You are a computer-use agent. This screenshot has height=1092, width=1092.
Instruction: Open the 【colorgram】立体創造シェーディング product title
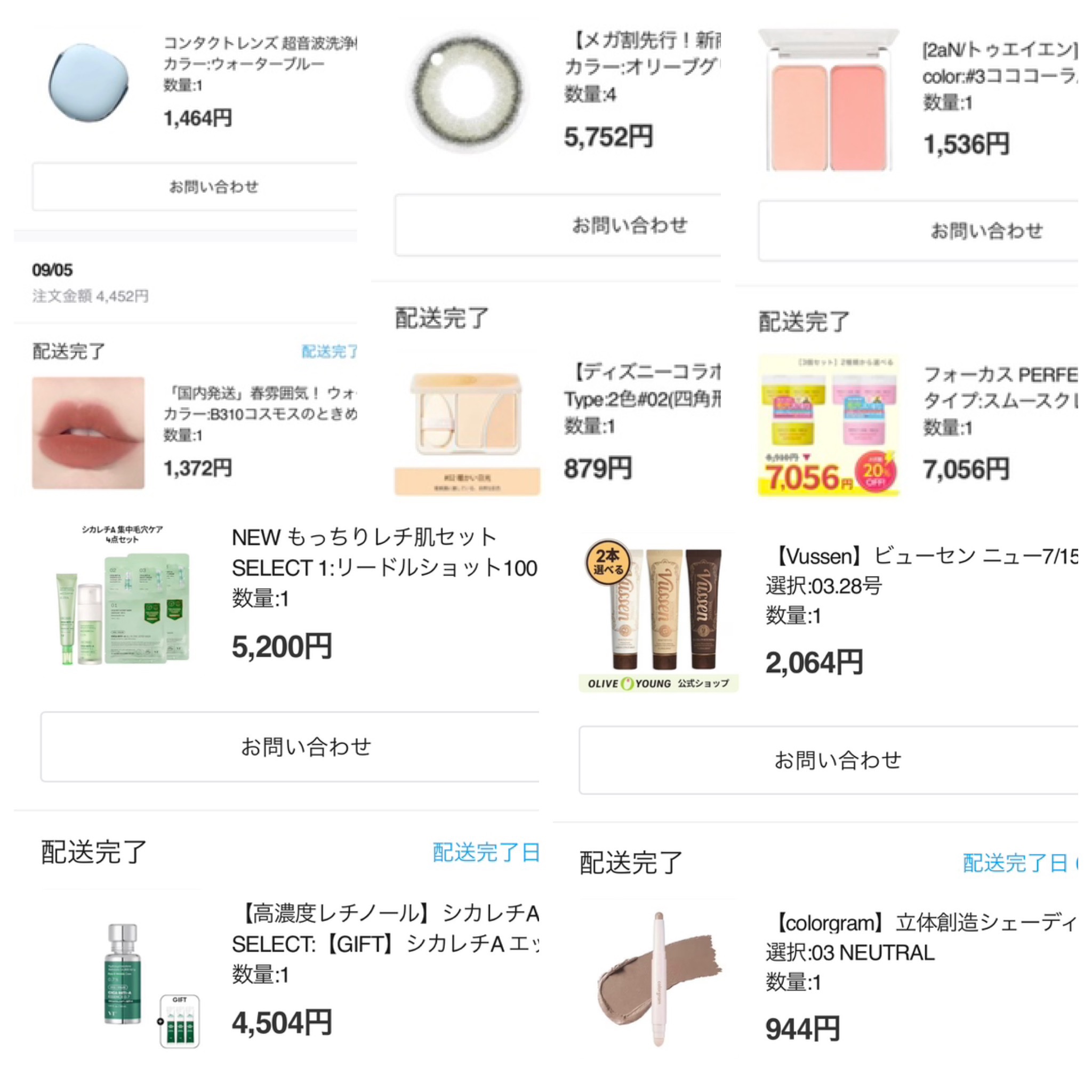point(922,923)
